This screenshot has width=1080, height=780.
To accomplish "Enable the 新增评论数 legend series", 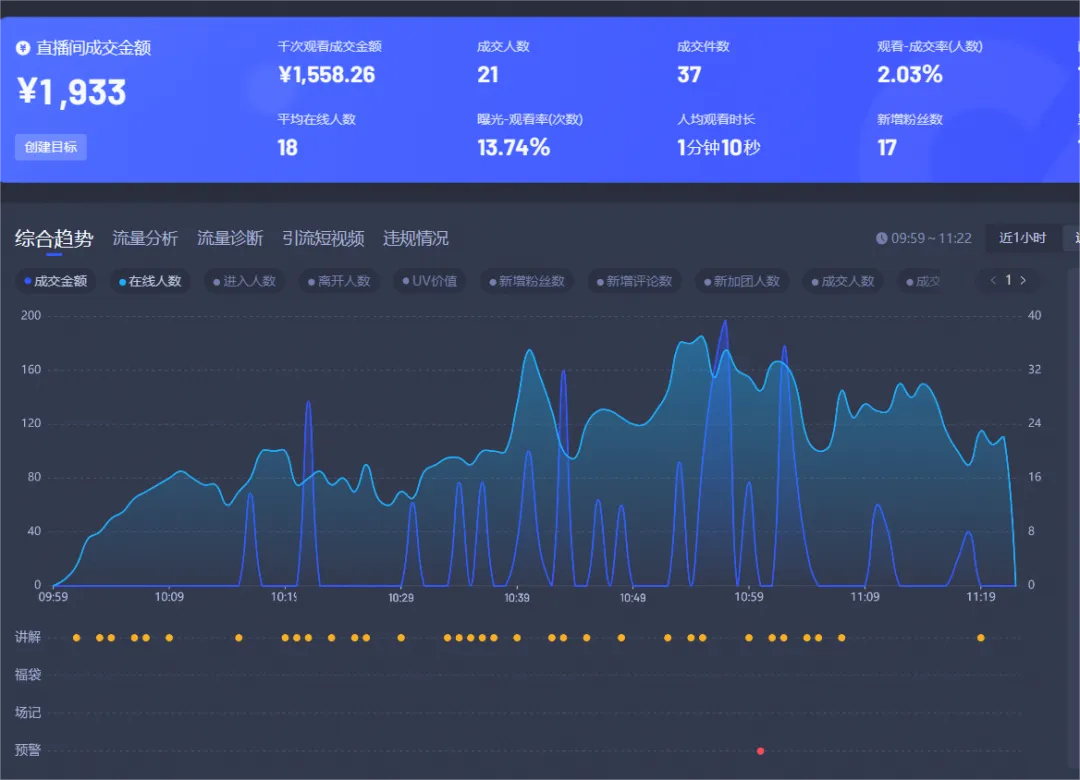I will click(634, 281).
